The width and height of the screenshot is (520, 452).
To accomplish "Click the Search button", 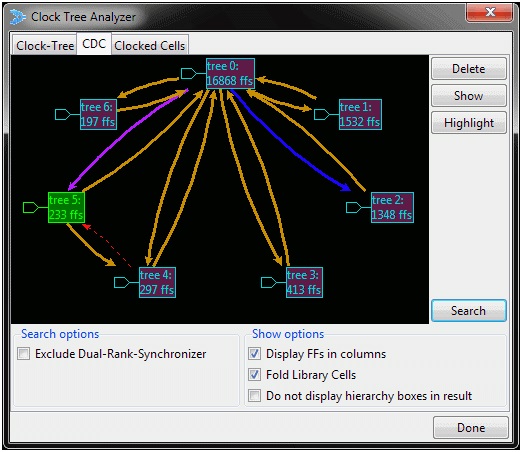I will point(469,311).
